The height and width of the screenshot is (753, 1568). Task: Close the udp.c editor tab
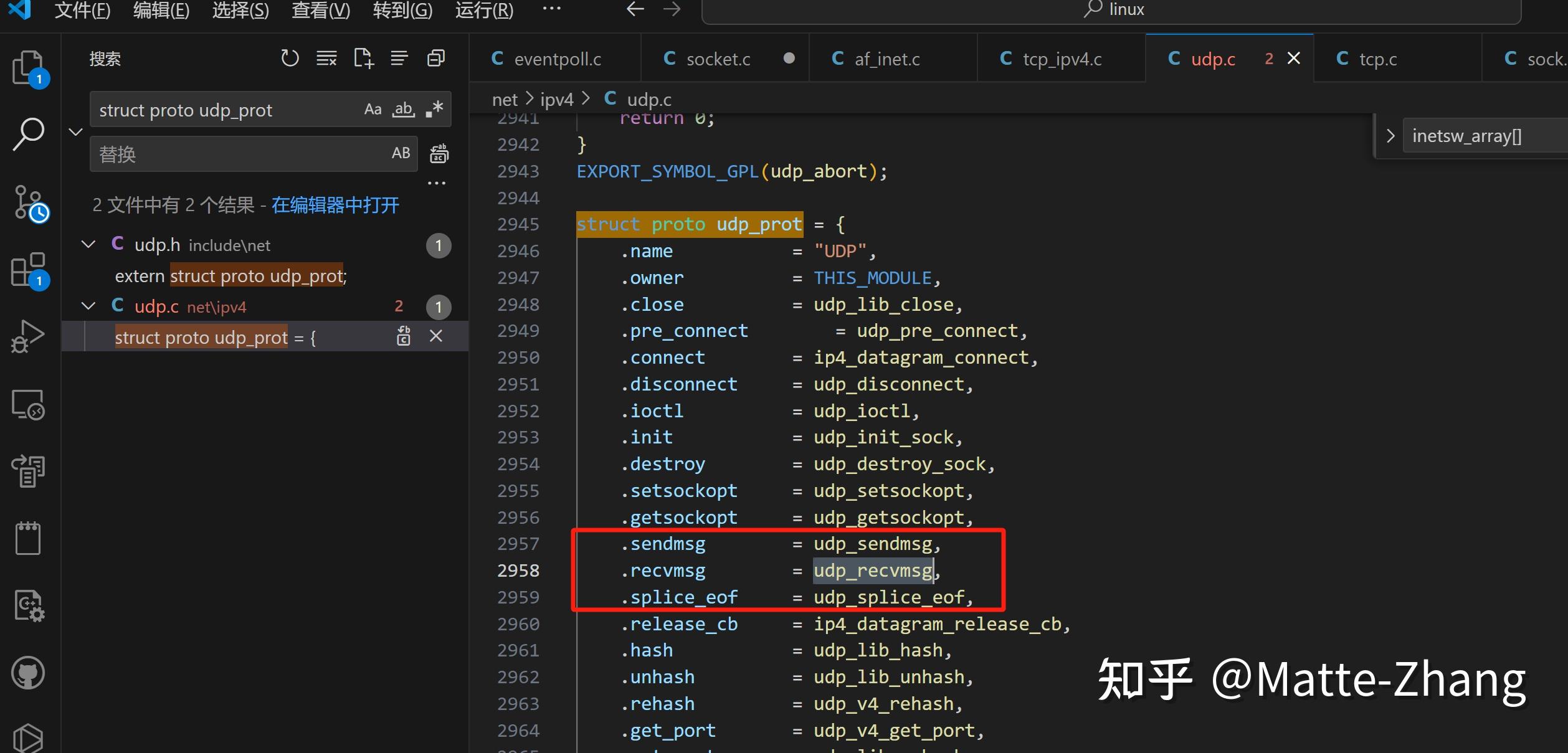tap(1294, 59)
